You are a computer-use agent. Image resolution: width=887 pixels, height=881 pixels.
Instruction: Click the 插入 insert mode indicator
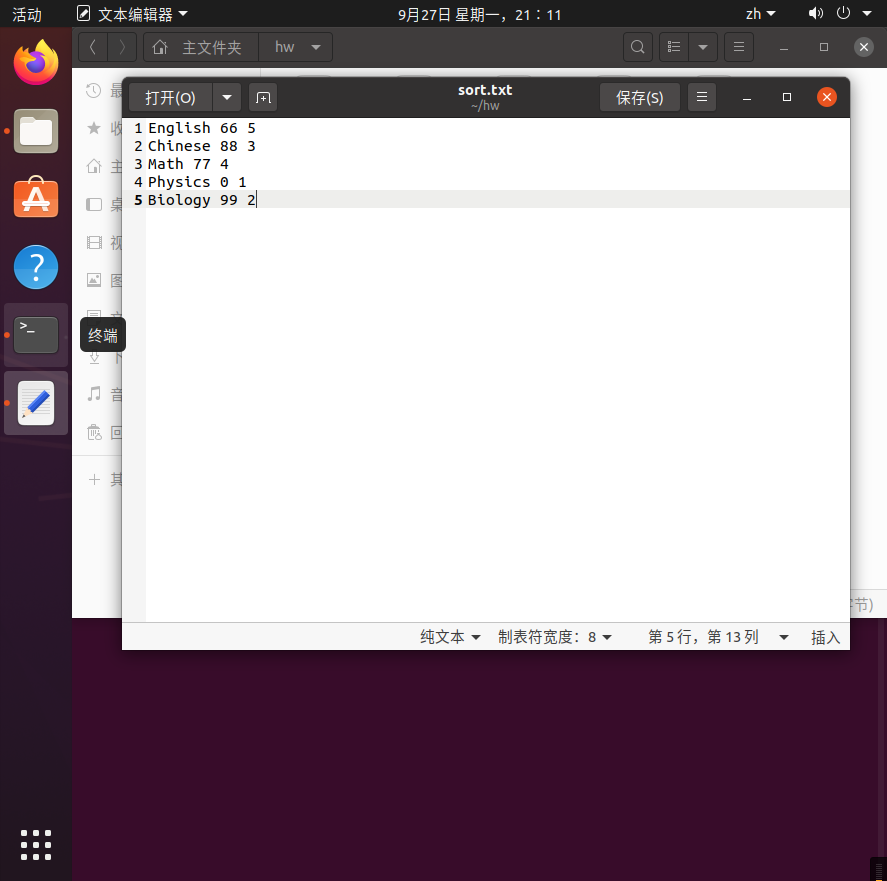click(x=825, y=637)
